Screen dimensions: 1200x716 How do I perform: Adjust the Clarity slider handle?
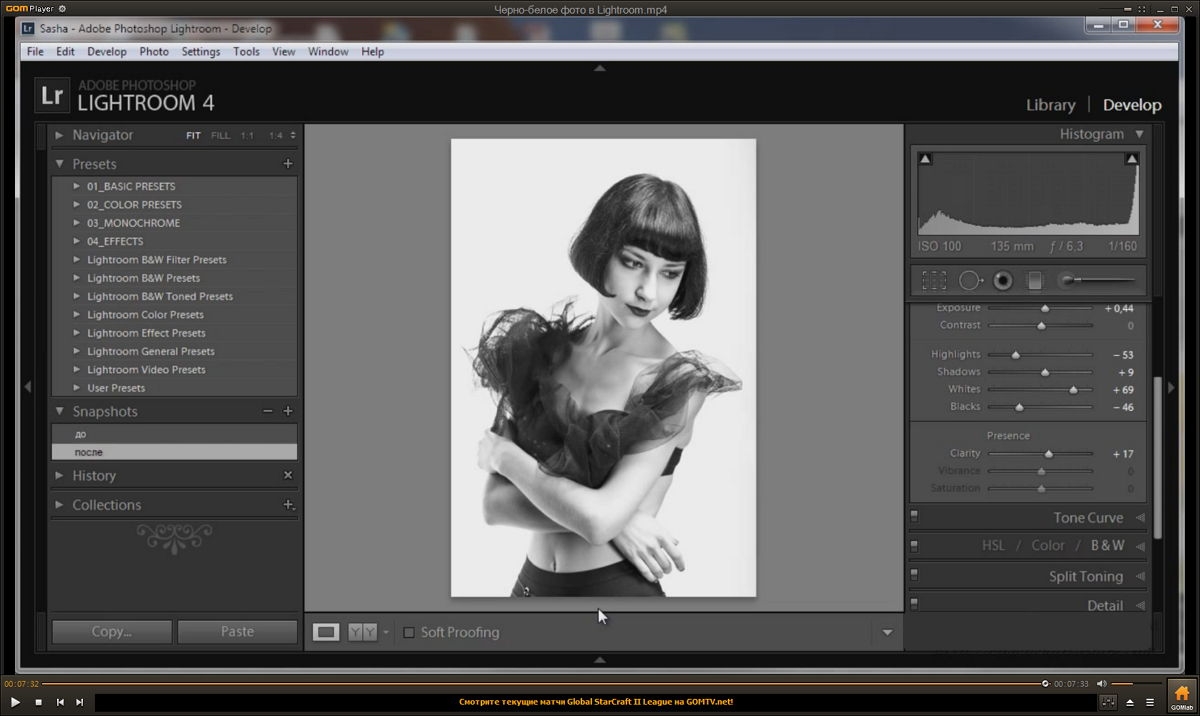[x=1049, y=454]
